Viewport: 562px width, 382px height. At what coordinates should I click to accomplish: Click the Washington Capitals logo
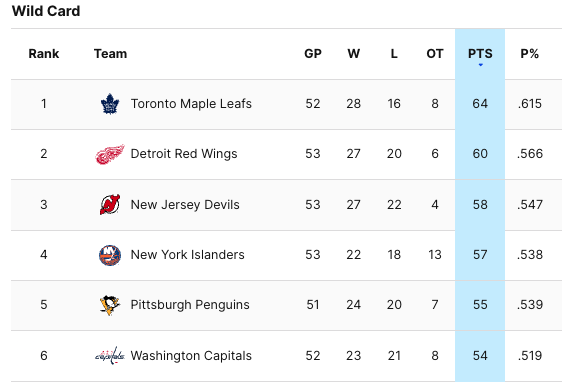pyautogui.click(x=110, y=356)
